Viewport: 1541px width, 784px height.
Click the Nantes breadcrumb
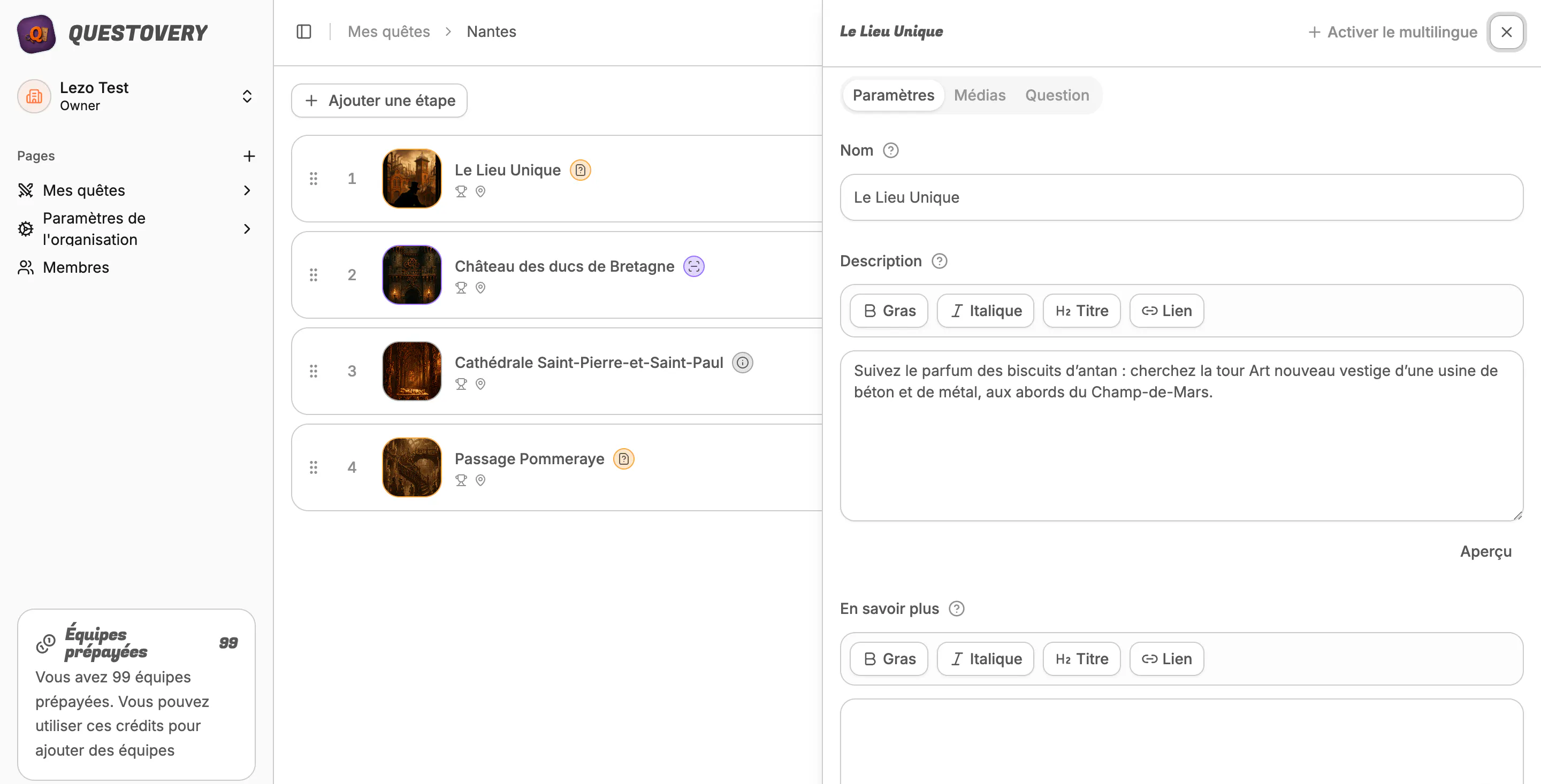pos(491,32)
